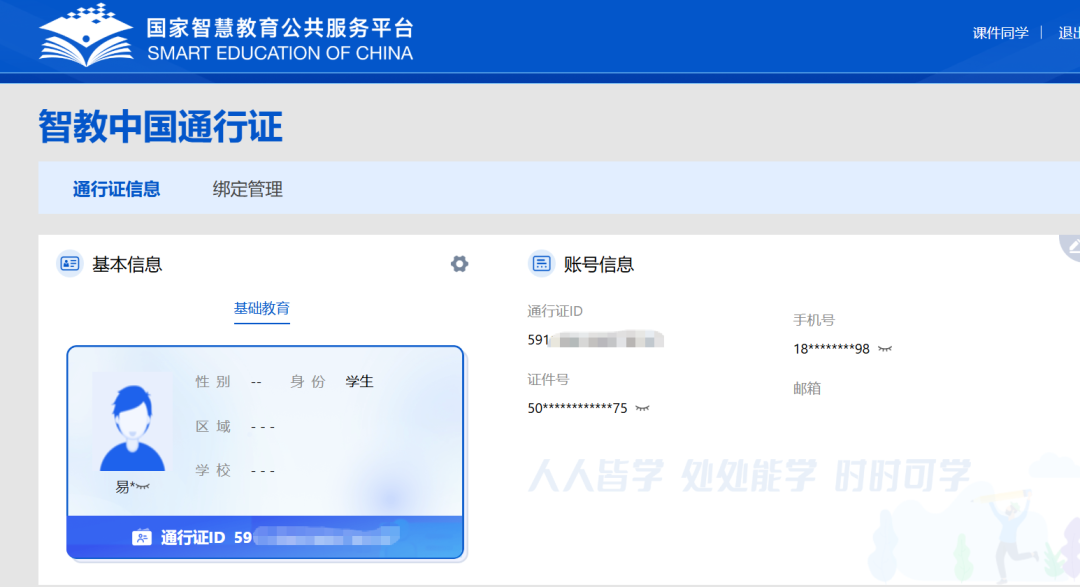
Task: Click the panel icon beside 账号信息
Action: pyautogui.click(x=541, y=264)
